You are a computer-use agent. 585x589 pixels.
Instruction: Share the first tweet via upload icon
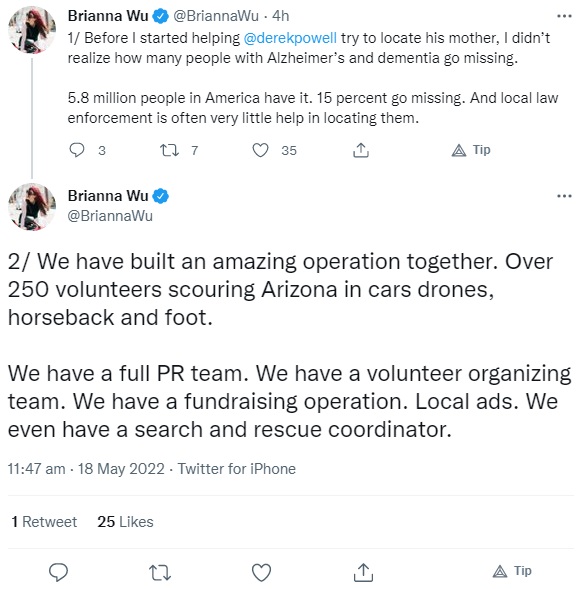pyautogui.click(x=361, y=150)
